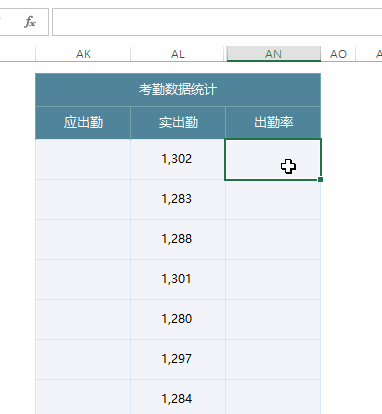
Task: Select the cell containing 1,301
Action: click(x=178, y=279)
